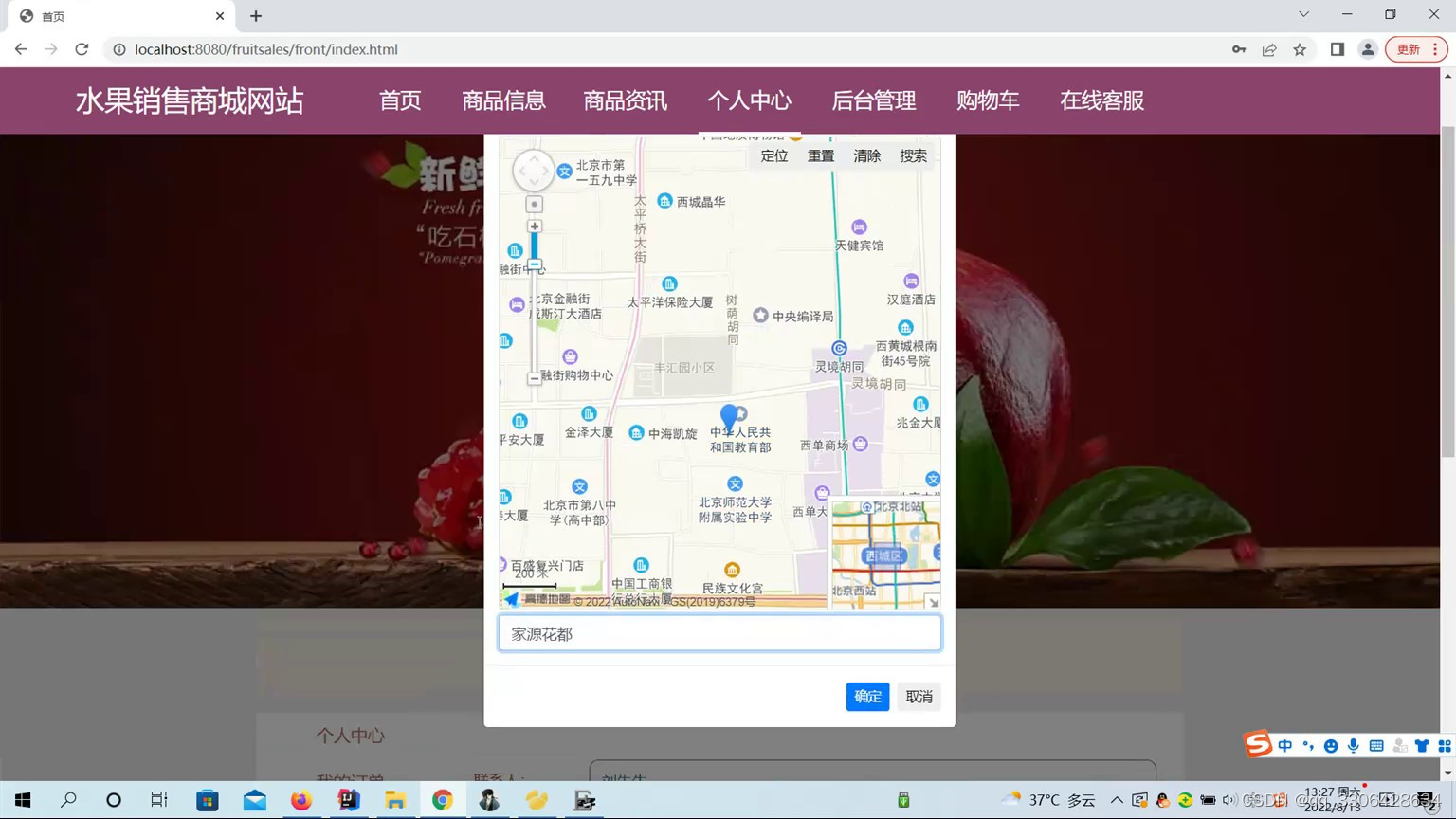The image size is (1456, 819).
Task: Click the address bar URL
Action: [266, 49]
